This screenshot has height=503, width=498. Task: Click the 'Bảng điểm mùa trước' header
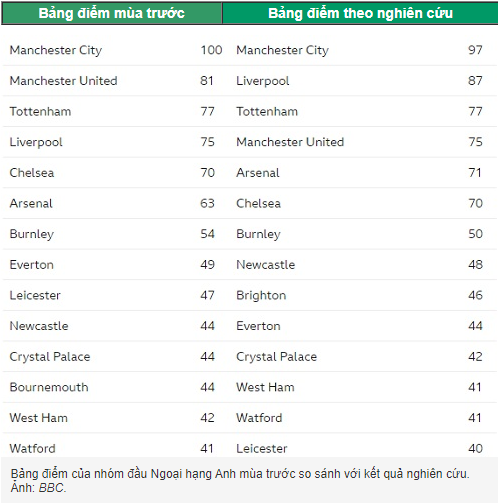click(x=111, y=13)
